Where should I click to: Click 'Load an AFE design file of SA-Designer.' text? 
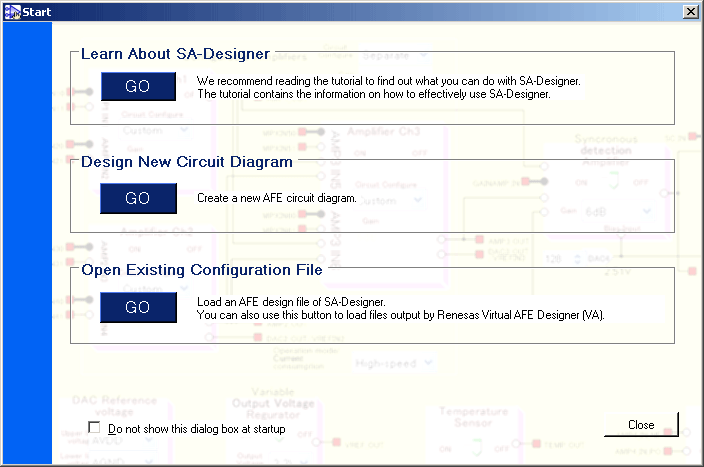click(x=291, y=302)
